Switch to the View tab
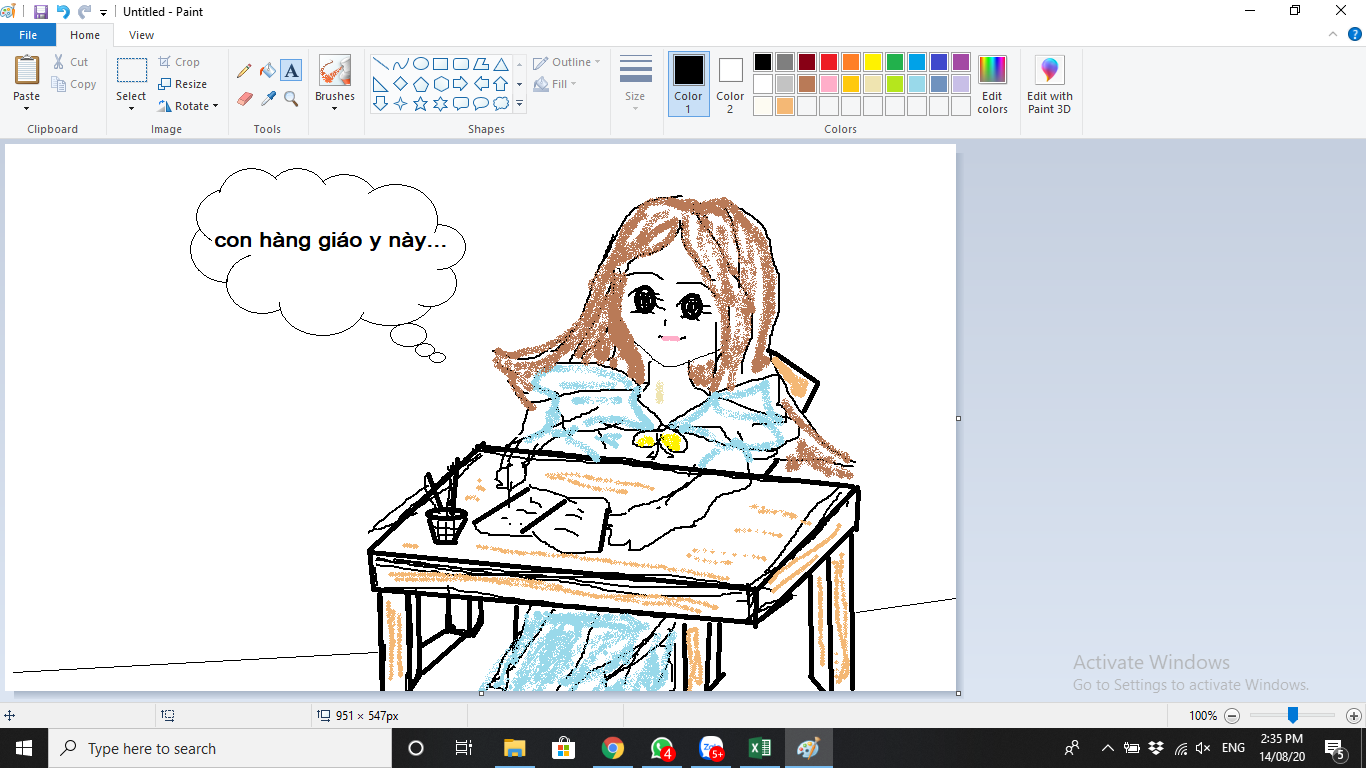Viewport: 1366px width, 768px height. [141, 35]
